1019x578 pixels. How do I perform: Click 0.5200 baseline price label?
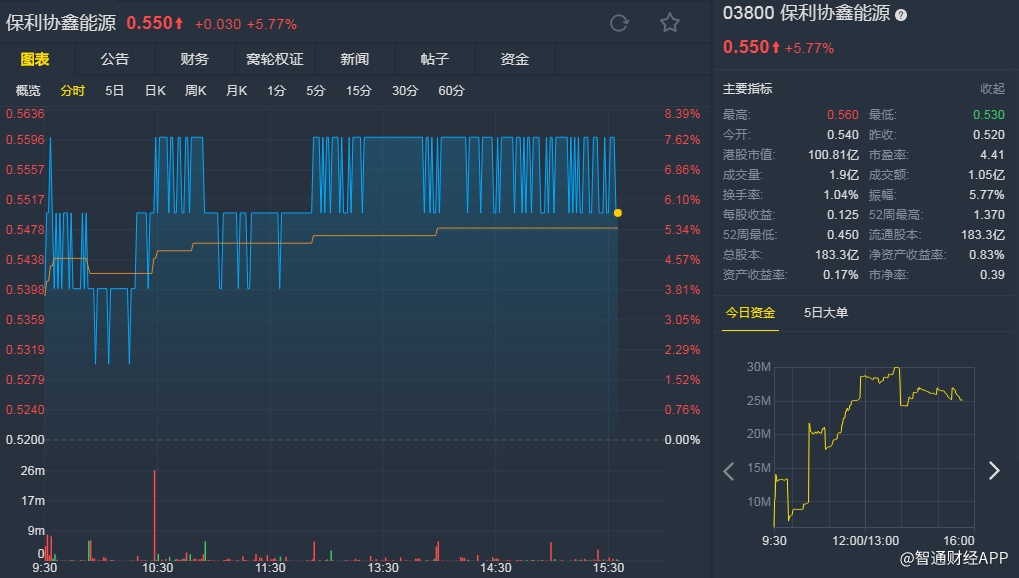click(25, 440)
